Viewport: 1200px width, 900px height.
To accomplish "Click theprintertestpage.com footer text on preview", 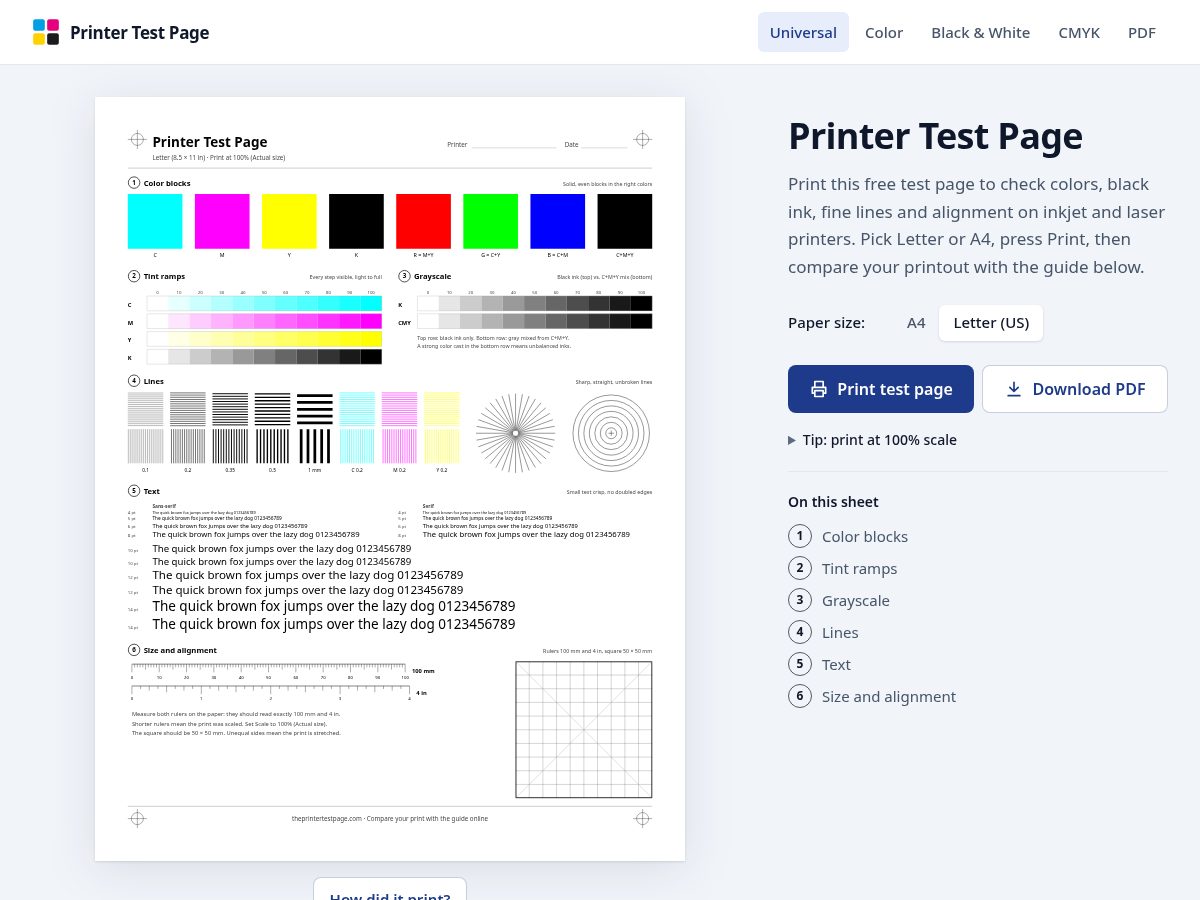I will 390,818.
